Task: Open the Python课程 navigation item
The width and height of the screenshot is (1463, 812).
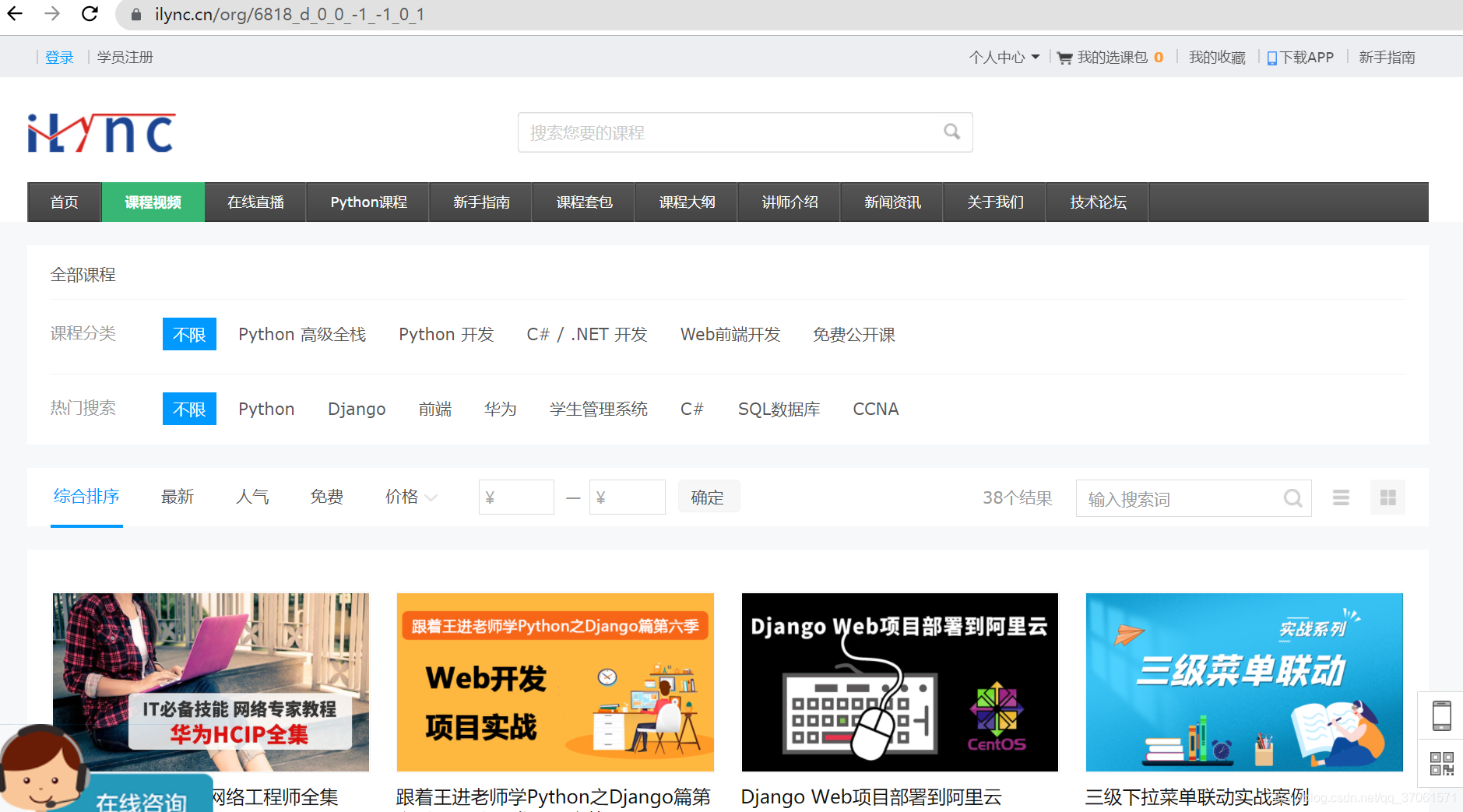Action: [x=368, y=202]
